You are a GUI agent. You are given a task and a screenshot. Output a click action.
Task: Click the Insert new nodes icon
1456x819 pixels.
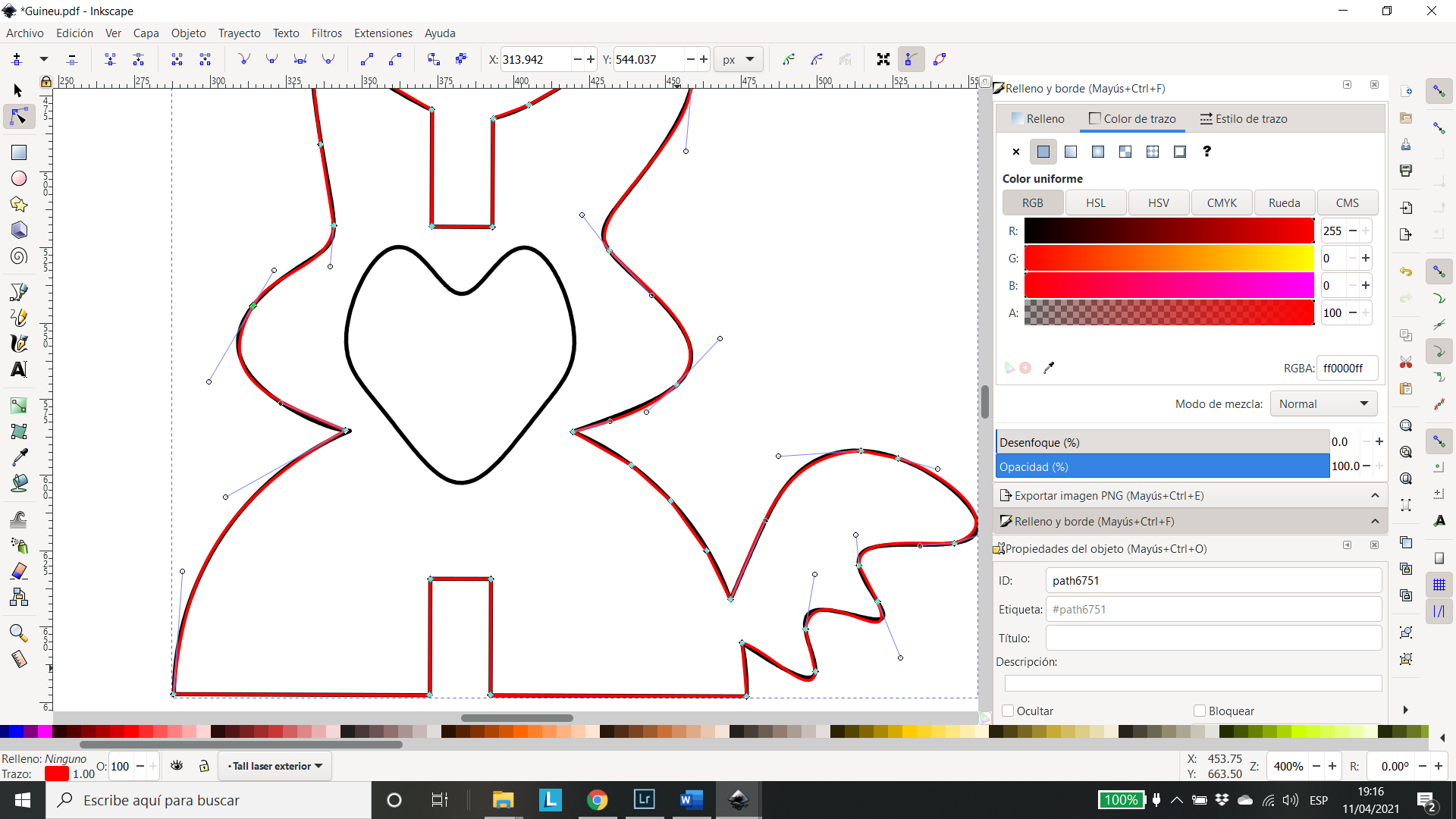(17, 59)
